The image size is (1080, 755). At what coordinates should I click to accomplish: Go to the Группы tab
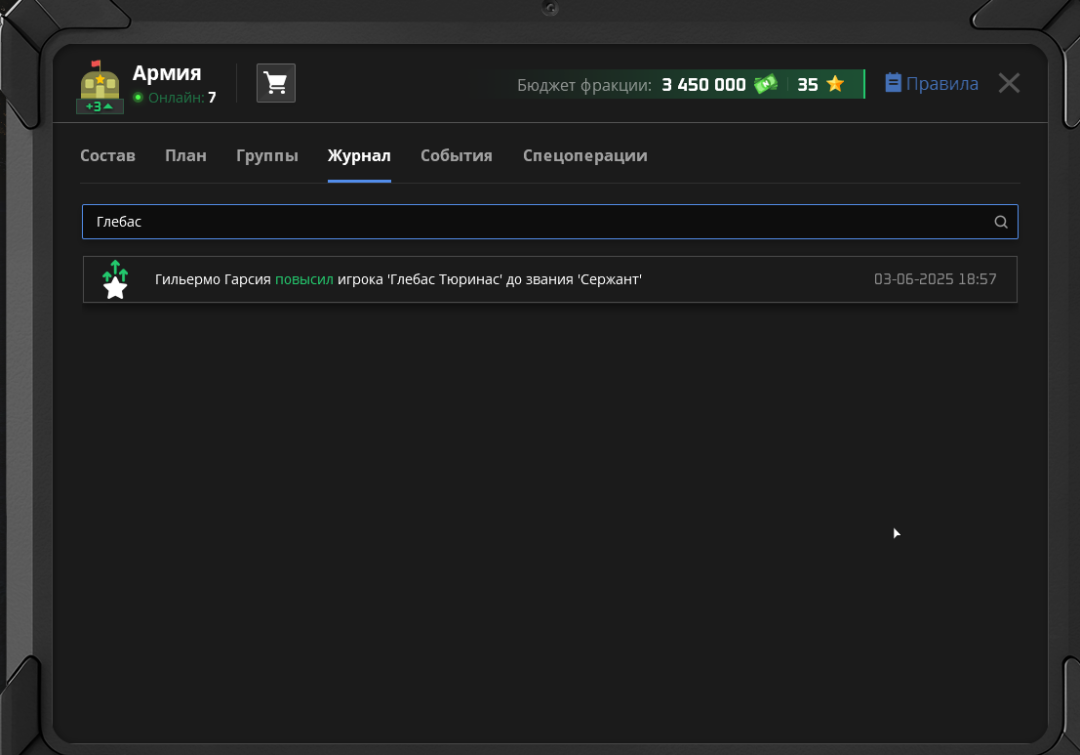point(267,156)
